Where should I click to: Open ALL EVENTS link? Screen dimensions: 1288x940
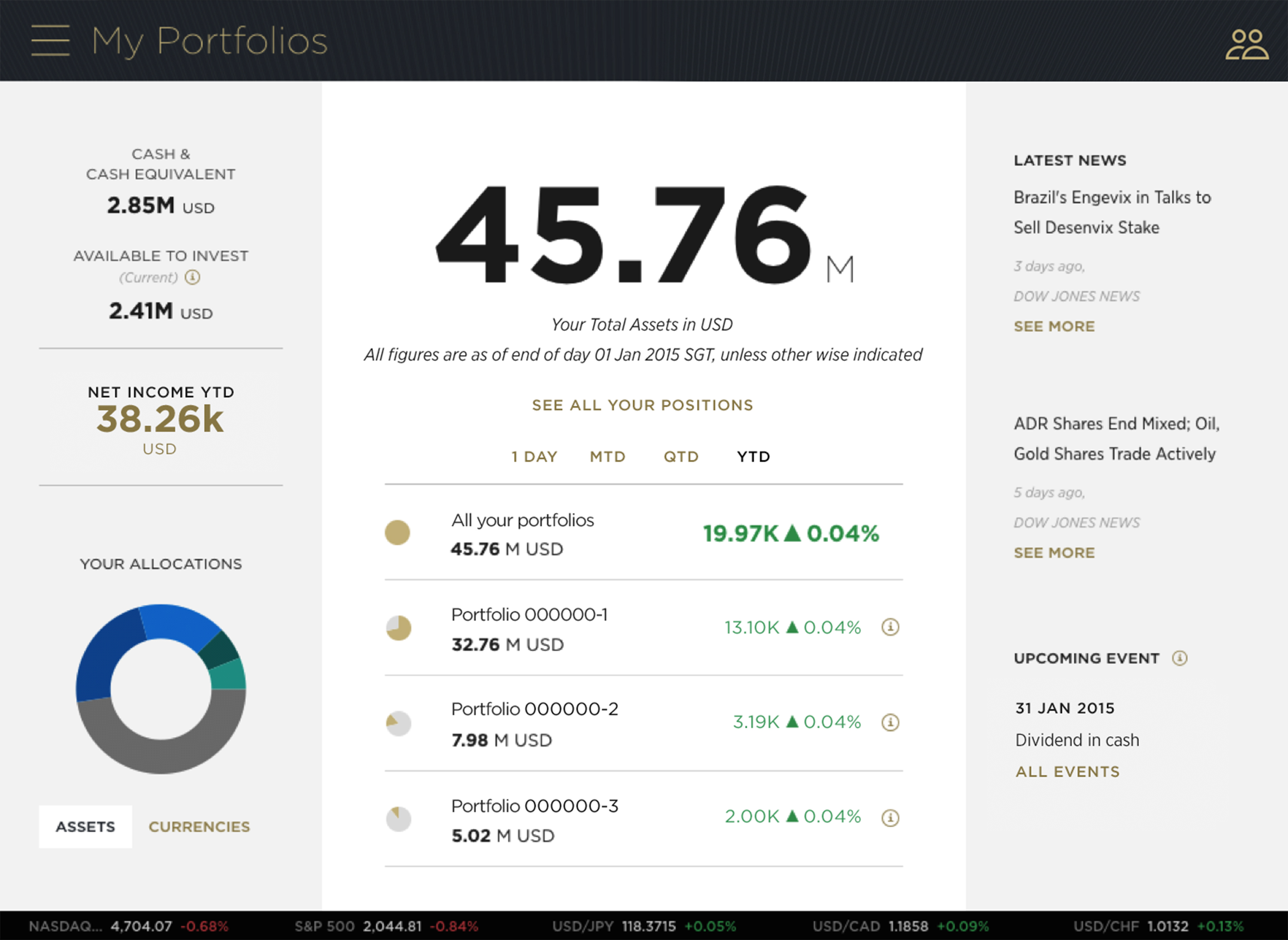[x=1067, y=772]
